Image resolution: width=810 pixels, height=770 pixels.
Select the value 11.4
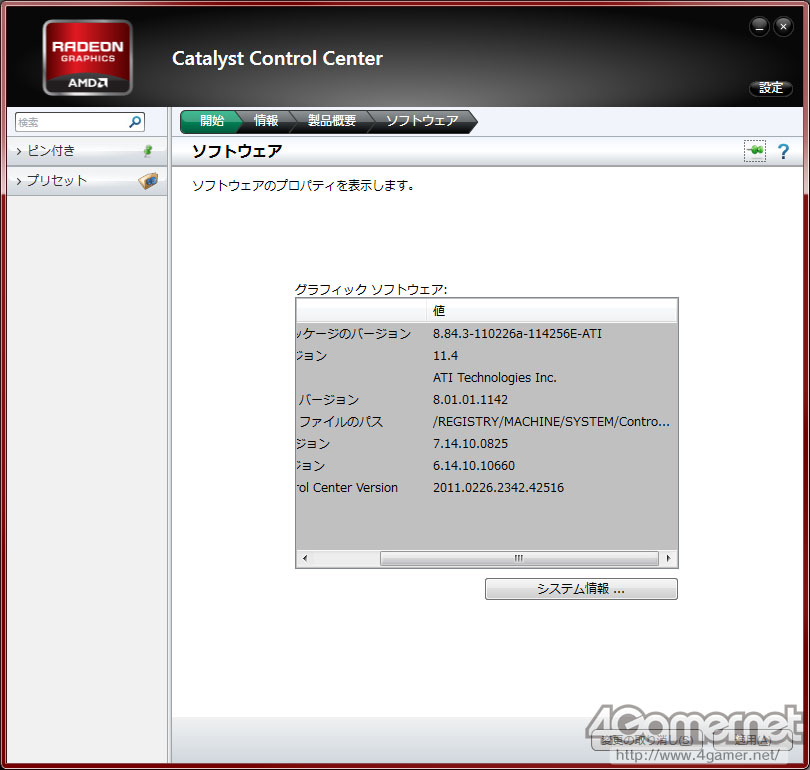445,356
